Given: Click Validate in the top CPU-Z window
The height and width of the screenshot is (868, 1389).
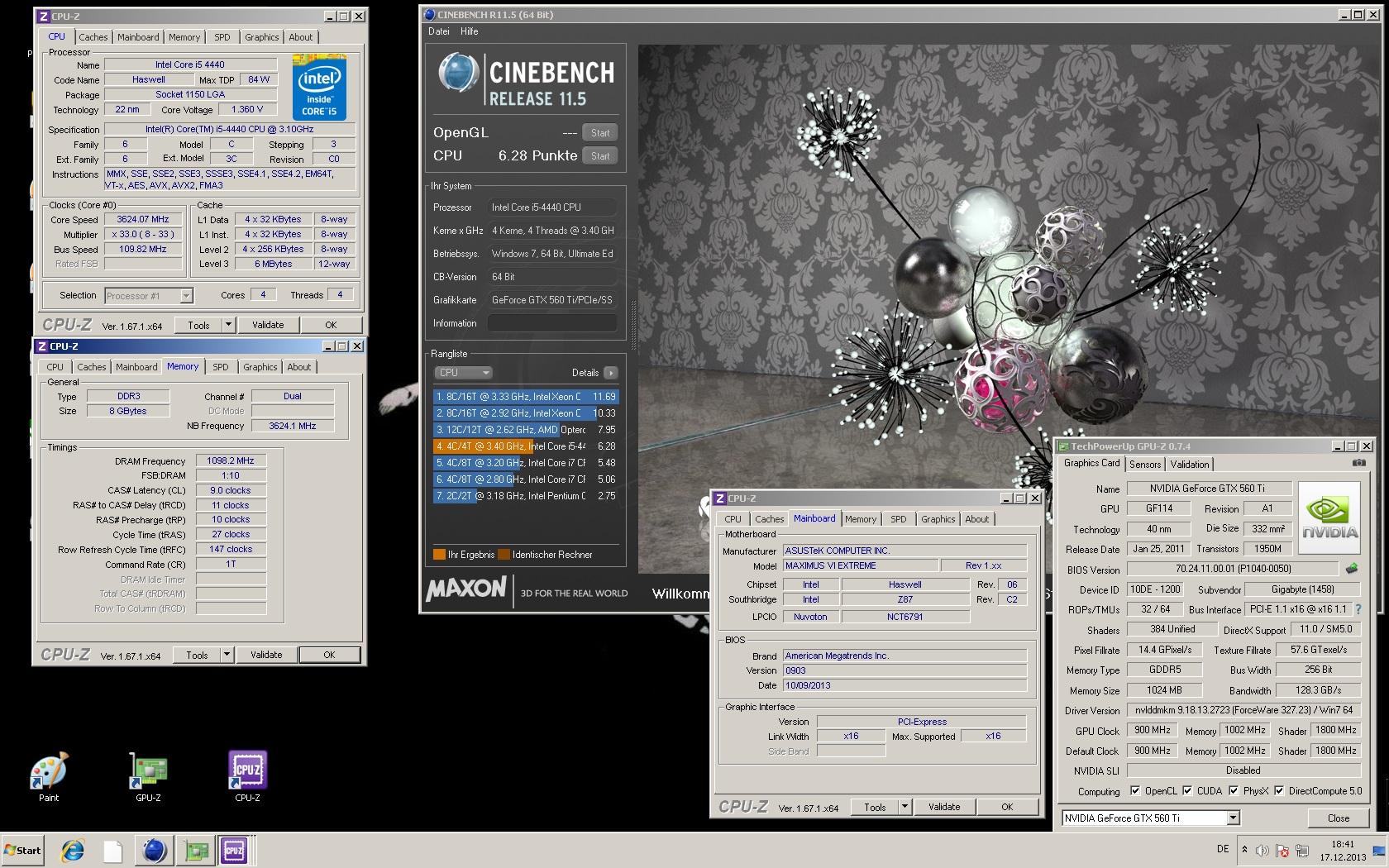Looking at the screenshot, I should point(268,325).
